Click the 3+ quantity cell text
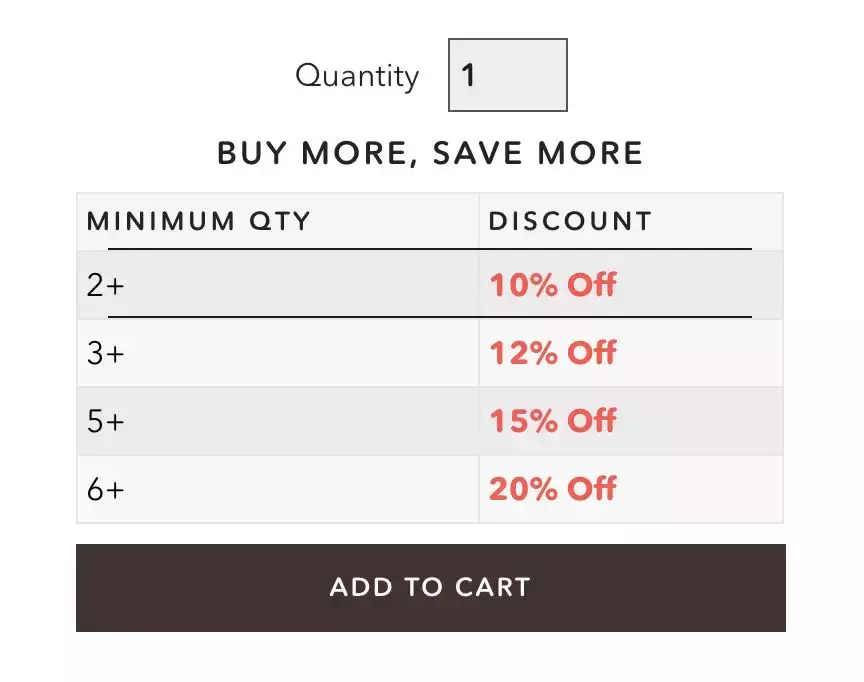 coord(105,353)
